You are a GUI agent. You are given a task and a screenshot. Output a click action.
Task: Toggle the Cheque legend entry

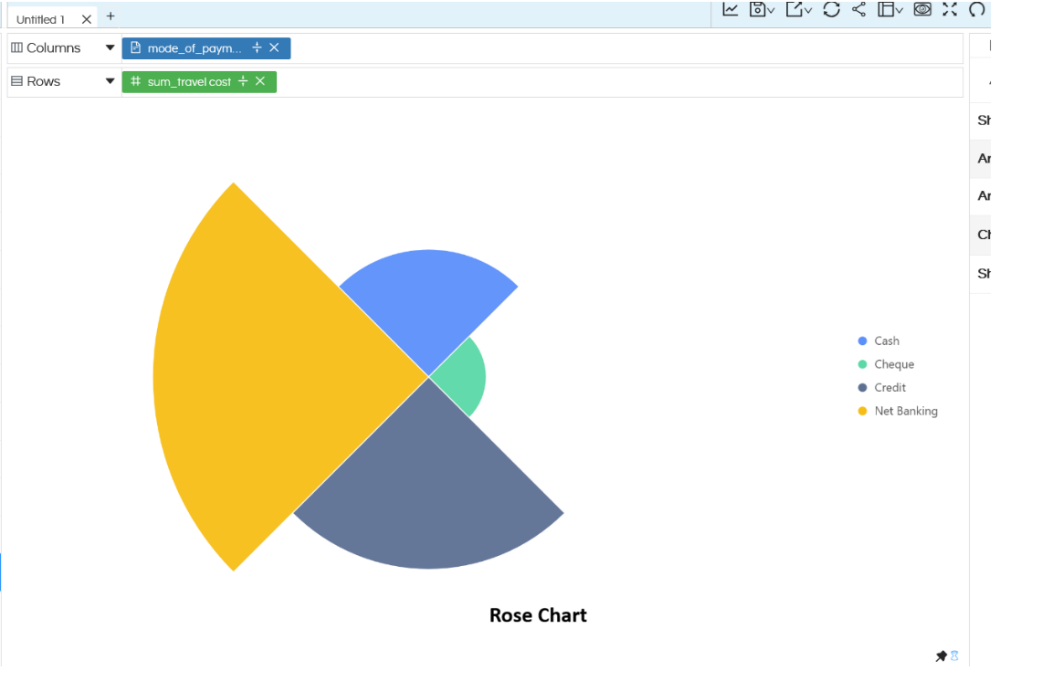(x=891, y=364)
